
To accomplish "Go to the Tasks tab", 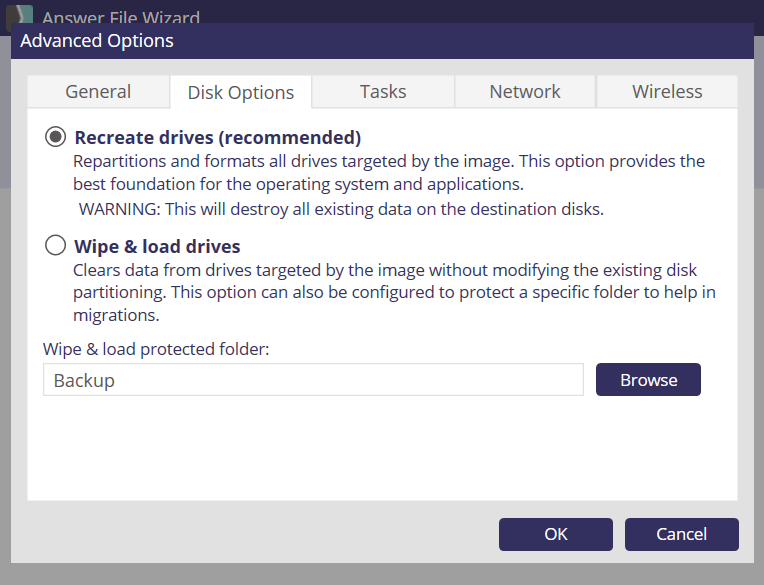I will click(x=383, y=91).
